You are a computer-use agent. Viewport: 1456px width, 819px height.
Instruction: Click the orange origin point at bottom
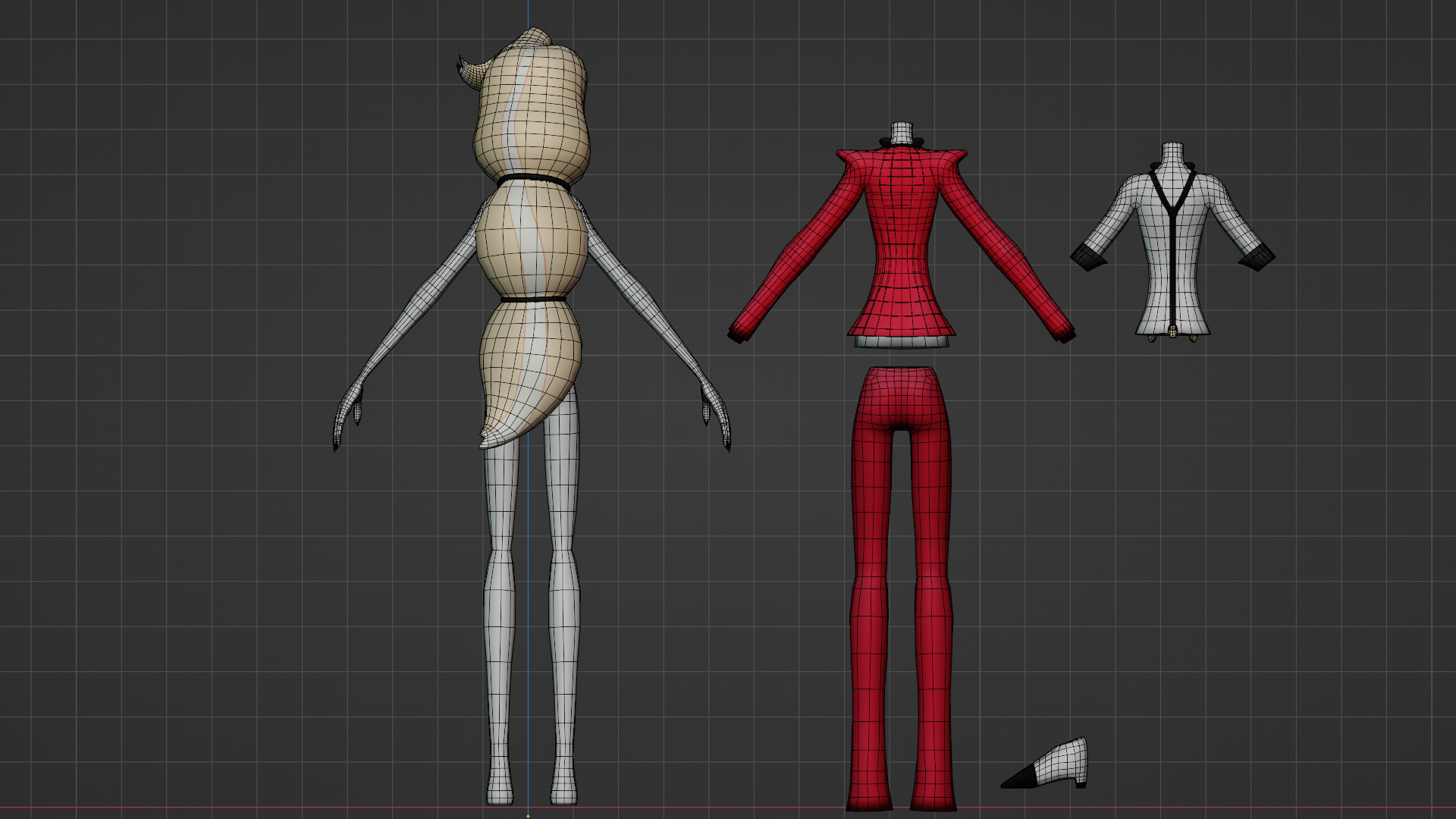pos(529,816)
